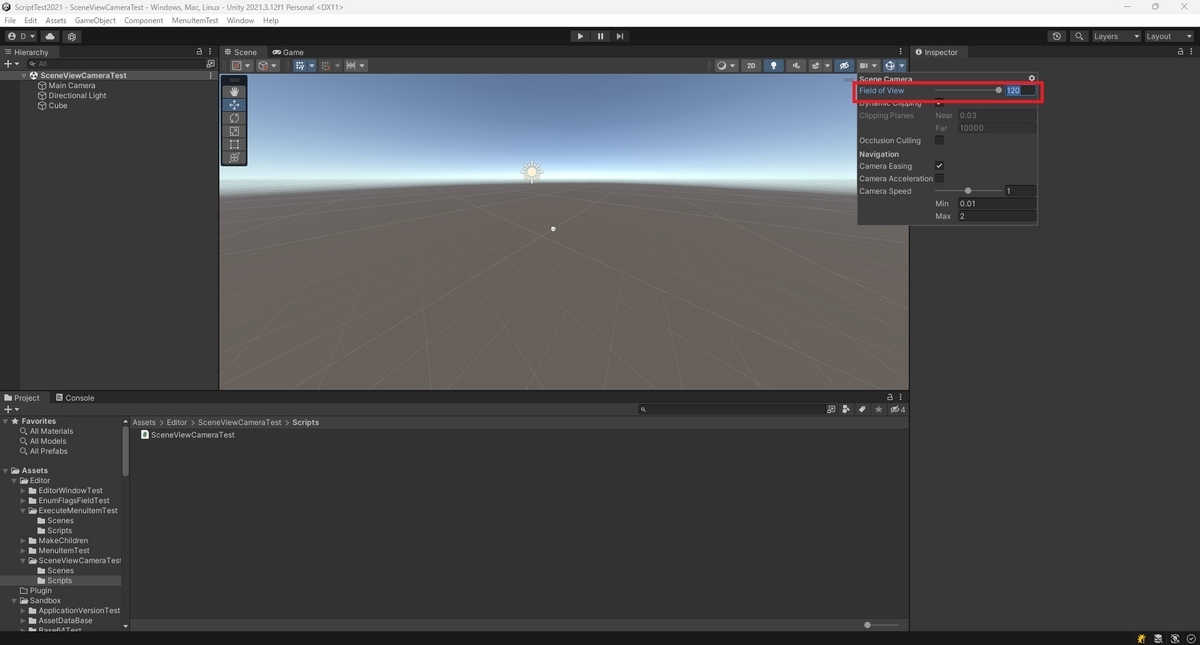Select the Rotate tool
Screen dimensions: 1200x645
point(234,118)
